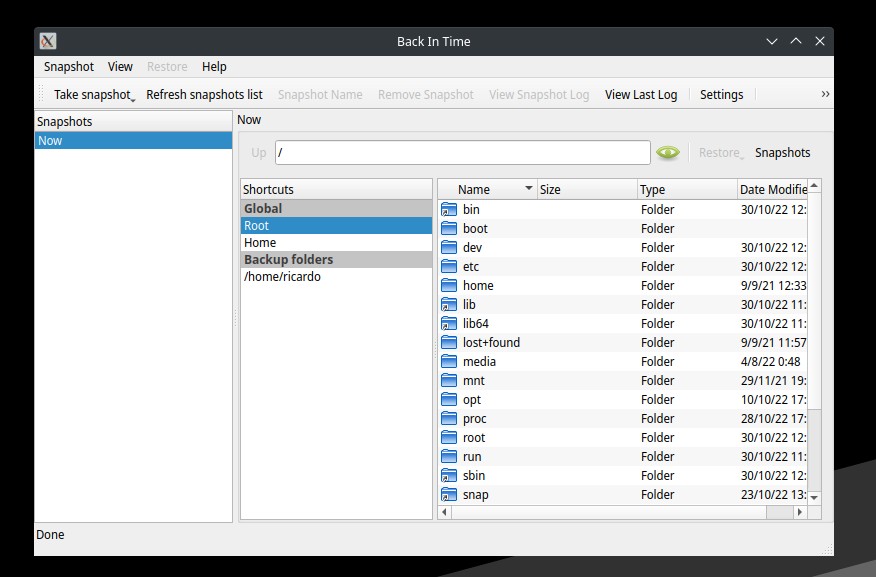This screenshot has width=876, height=577.
Task: Sort by the Date Modified column header
Action: (x=773, y=189)
